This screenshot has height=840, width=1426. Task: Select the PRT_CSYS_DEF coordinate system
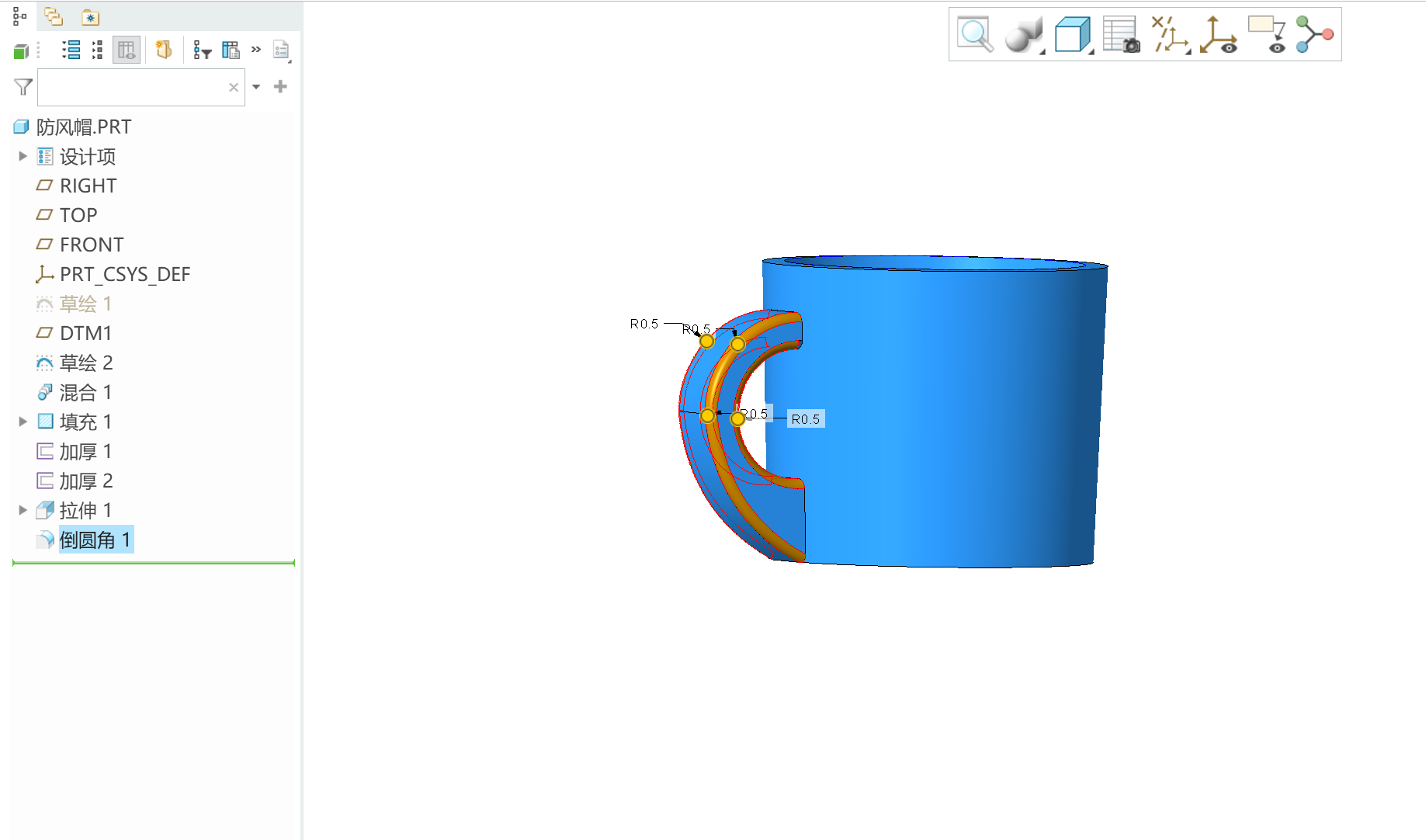[x=125, y=274]
